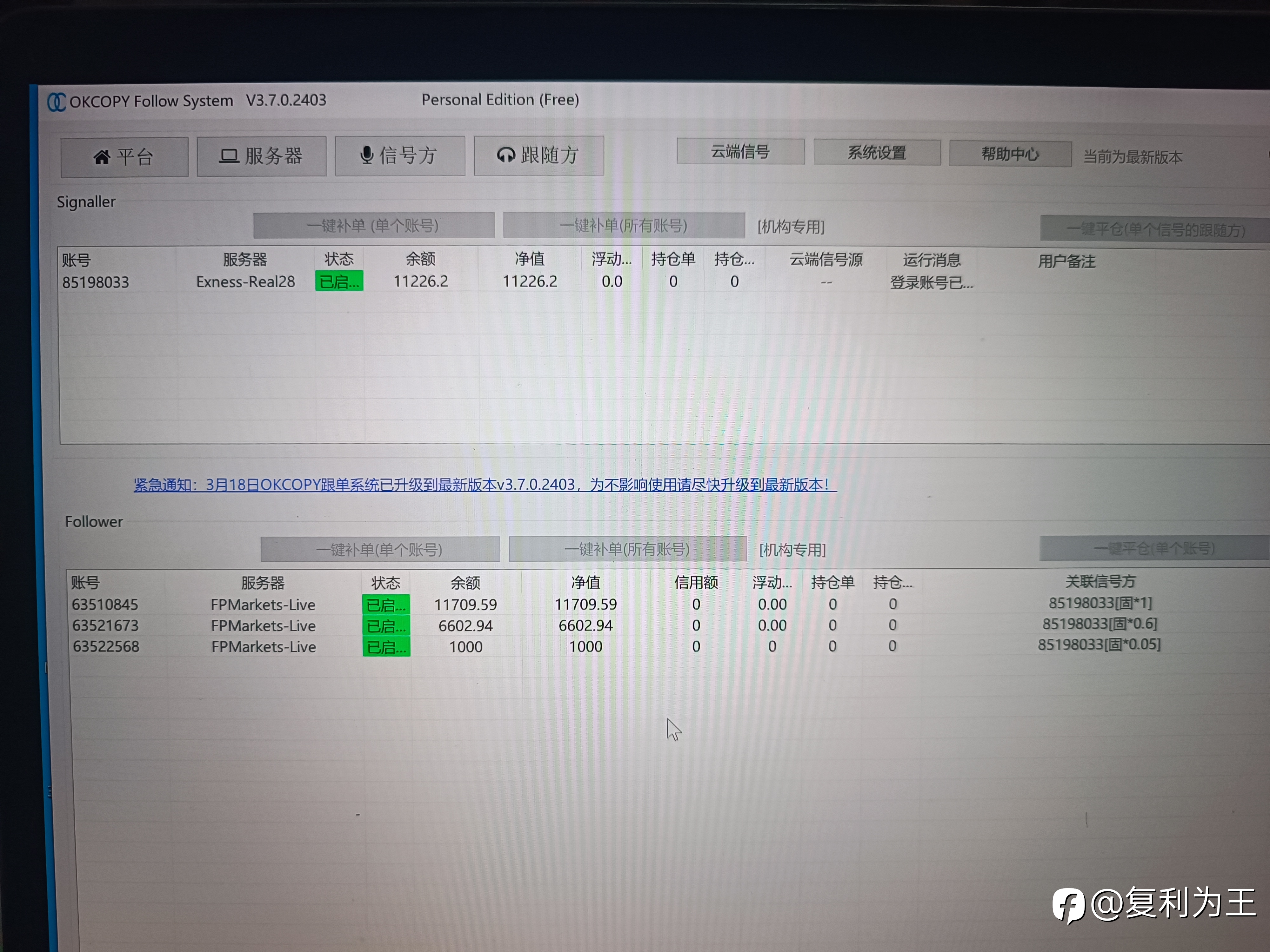Click linked signaller 85198033[固*0.6]
This screenshot has height=952, width=1270.
(1100, 624)
